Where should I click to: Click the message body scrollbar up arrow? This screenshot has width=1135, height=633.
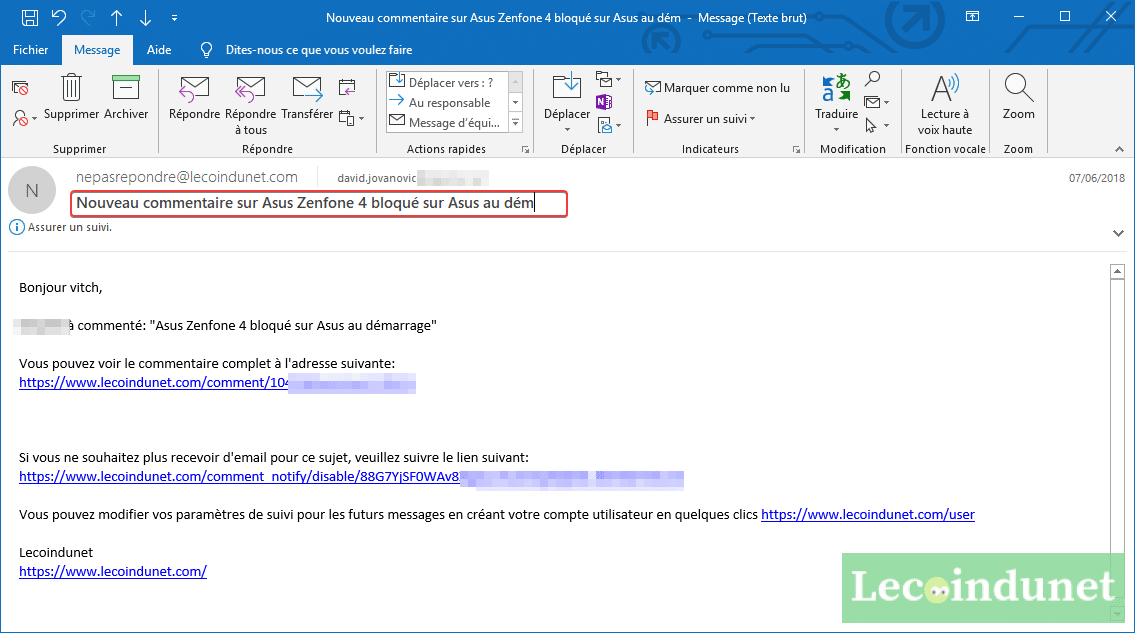point(1118,272)
